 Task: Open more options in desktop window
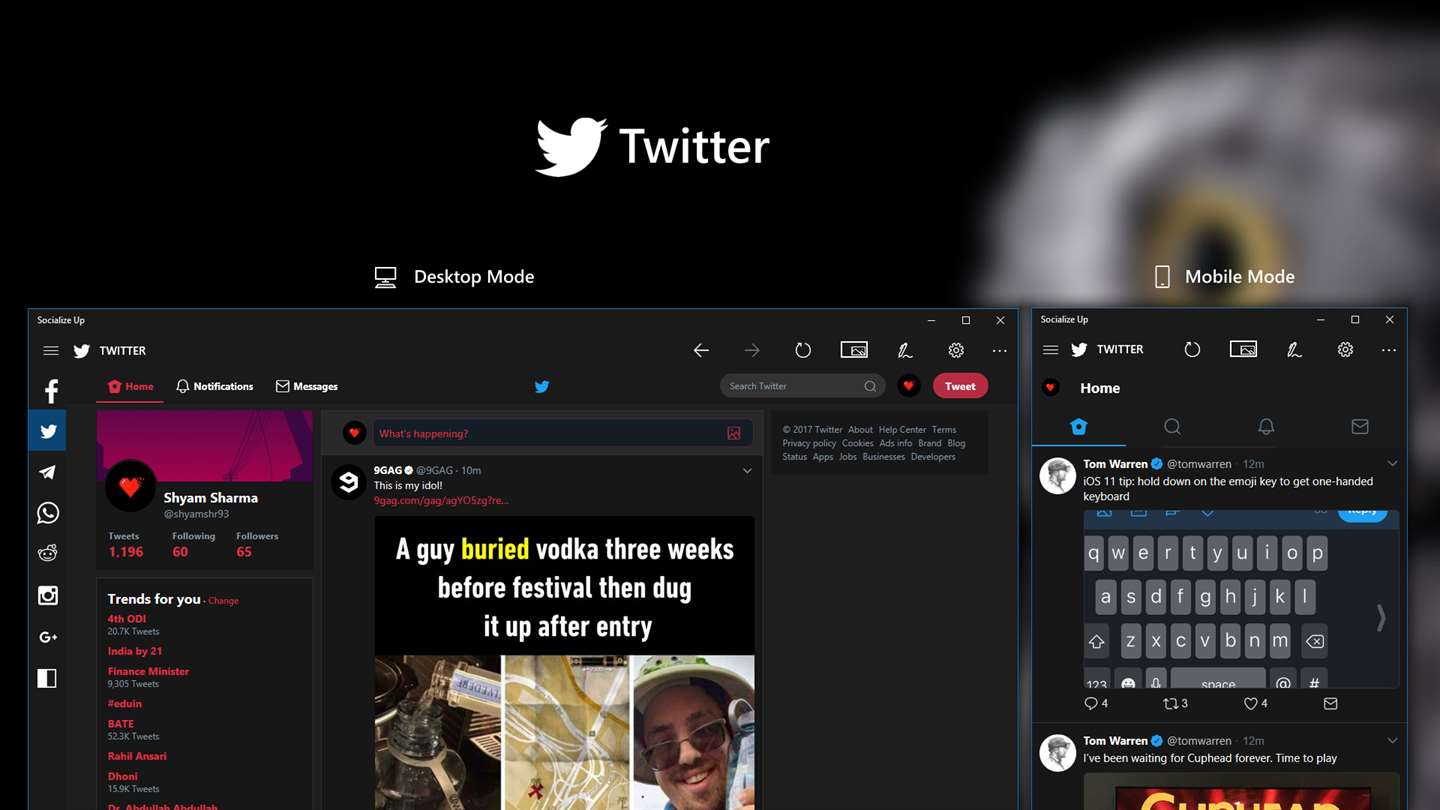[x=1000, y=351]
